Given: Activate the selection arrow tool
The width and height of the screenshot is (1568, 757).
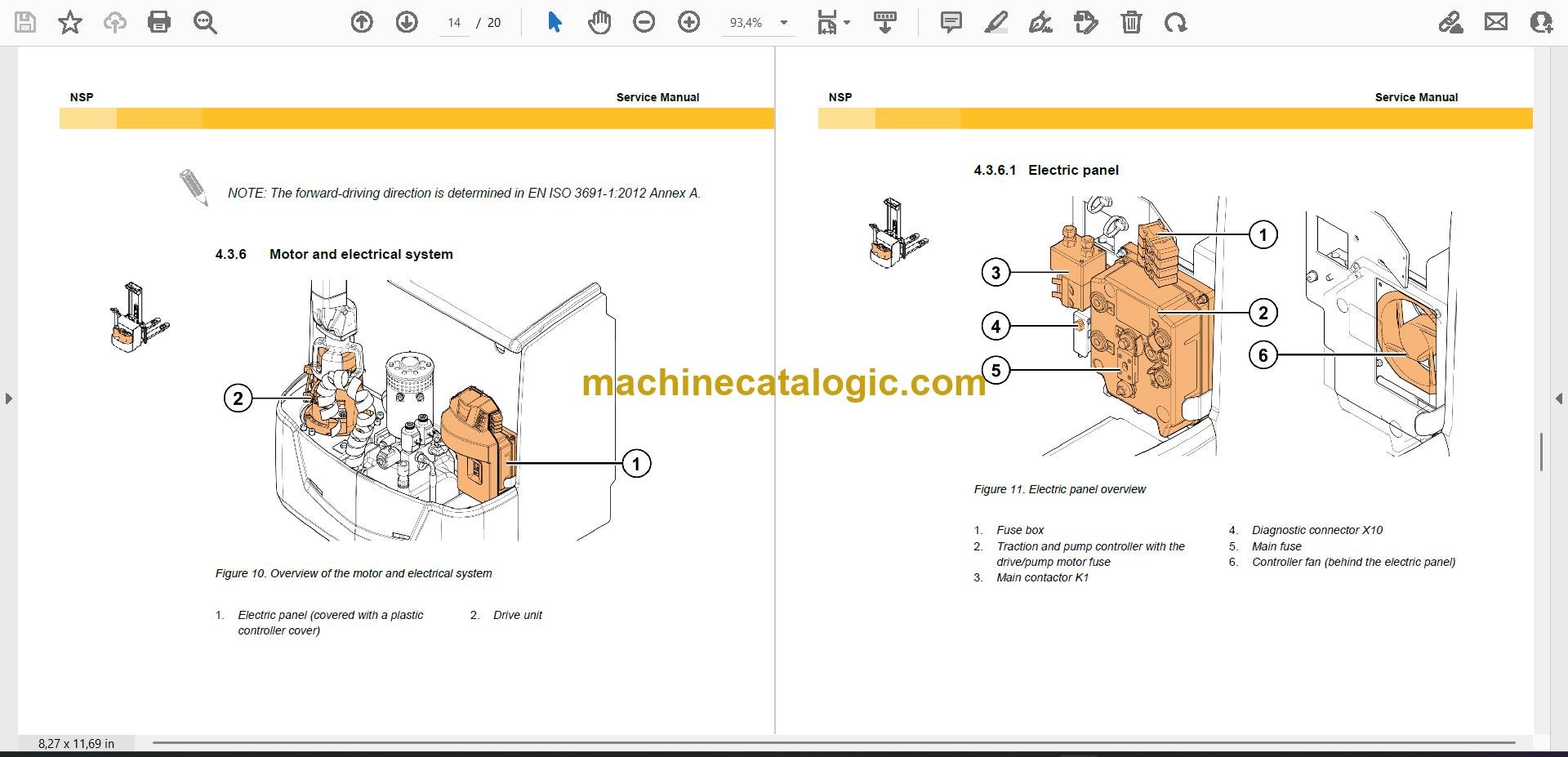Looking at the screenshot, I should click(555, 22).
